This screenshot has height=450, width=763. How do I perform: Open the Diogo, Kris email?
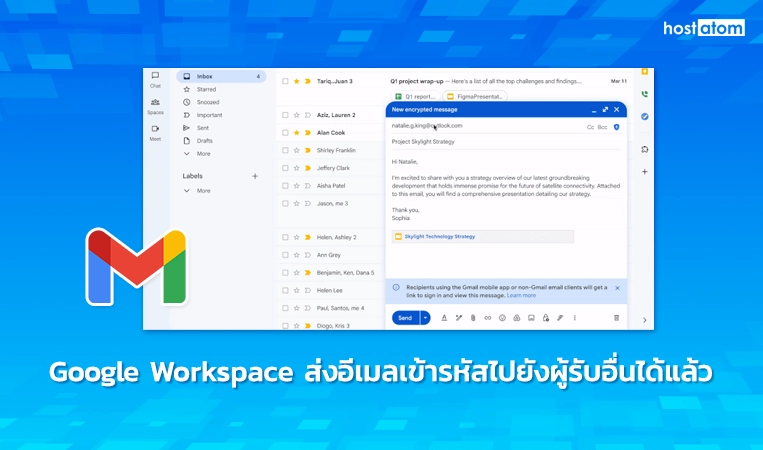pos(331,325)
